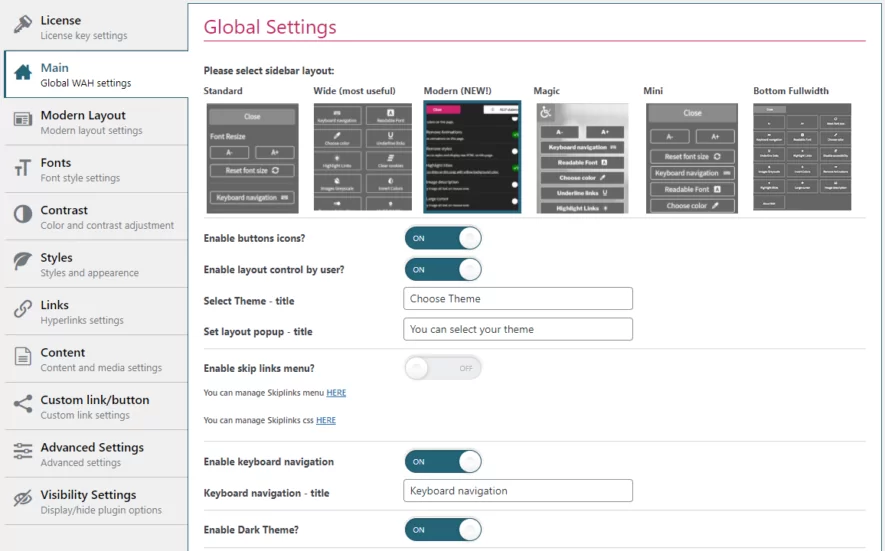
Task: Turn off Enable buttons icons toggle
Action: pos(443,238)
